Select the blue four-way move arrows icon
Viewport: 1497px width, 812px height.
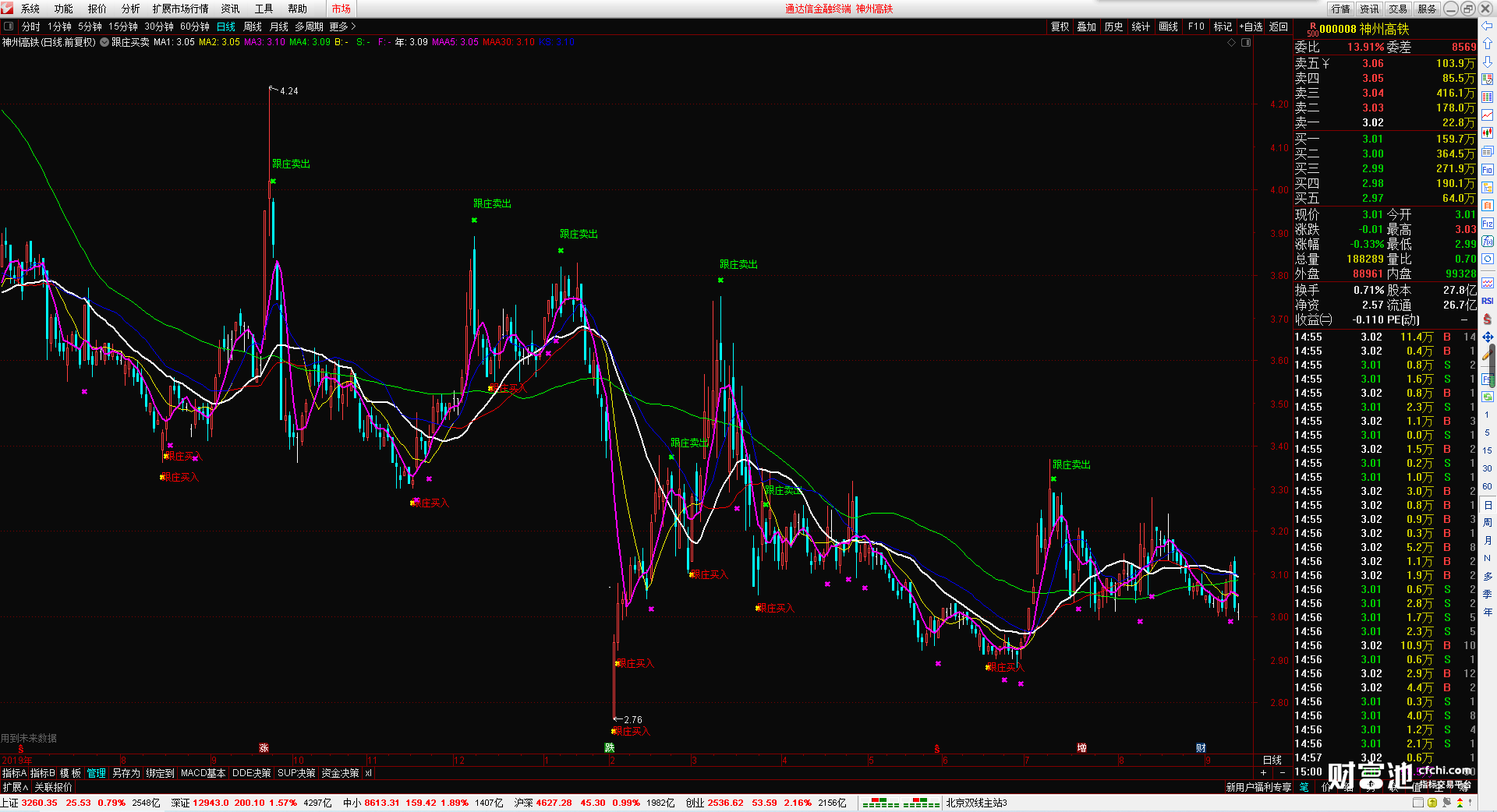point(1488,337)
